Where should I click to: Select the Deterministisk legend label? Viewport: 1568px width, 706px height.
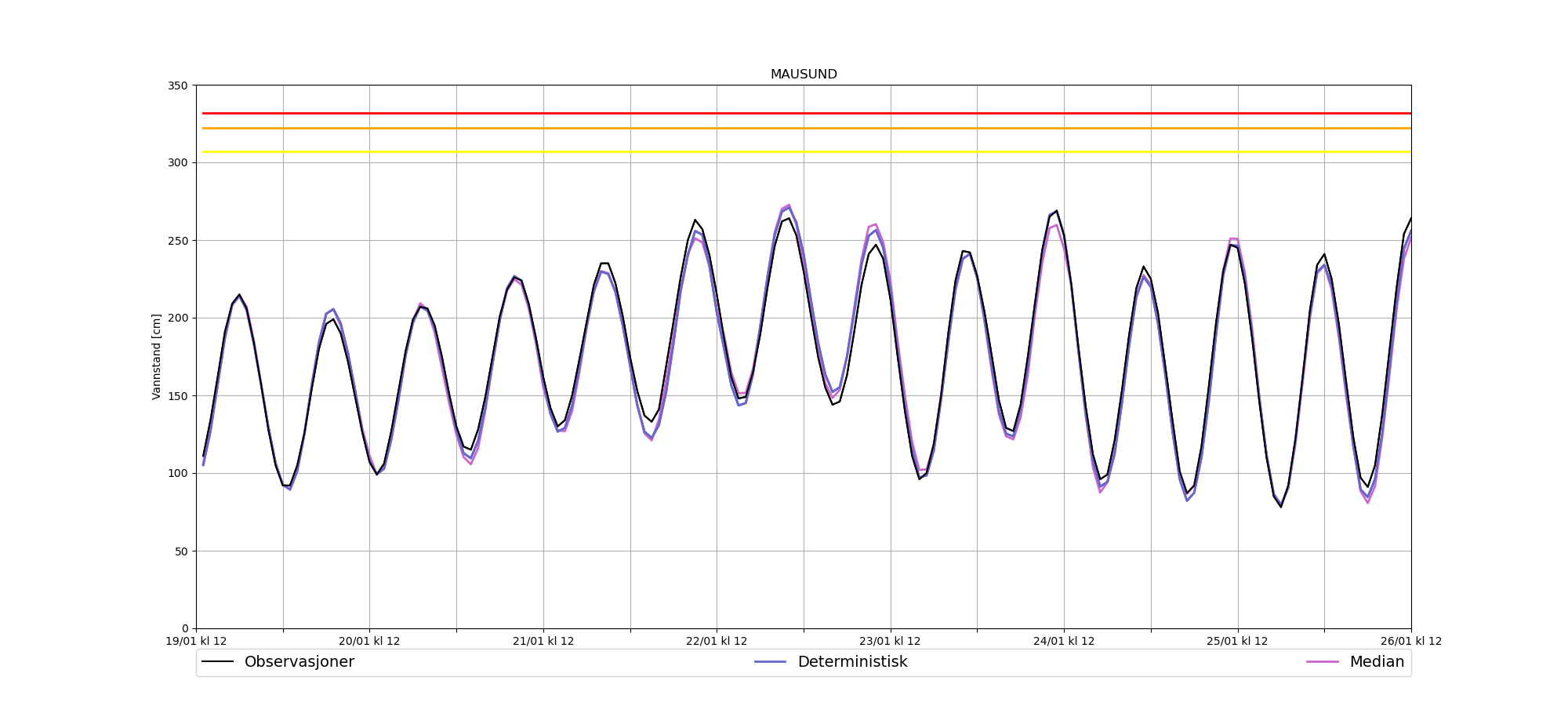click(852, 662)
